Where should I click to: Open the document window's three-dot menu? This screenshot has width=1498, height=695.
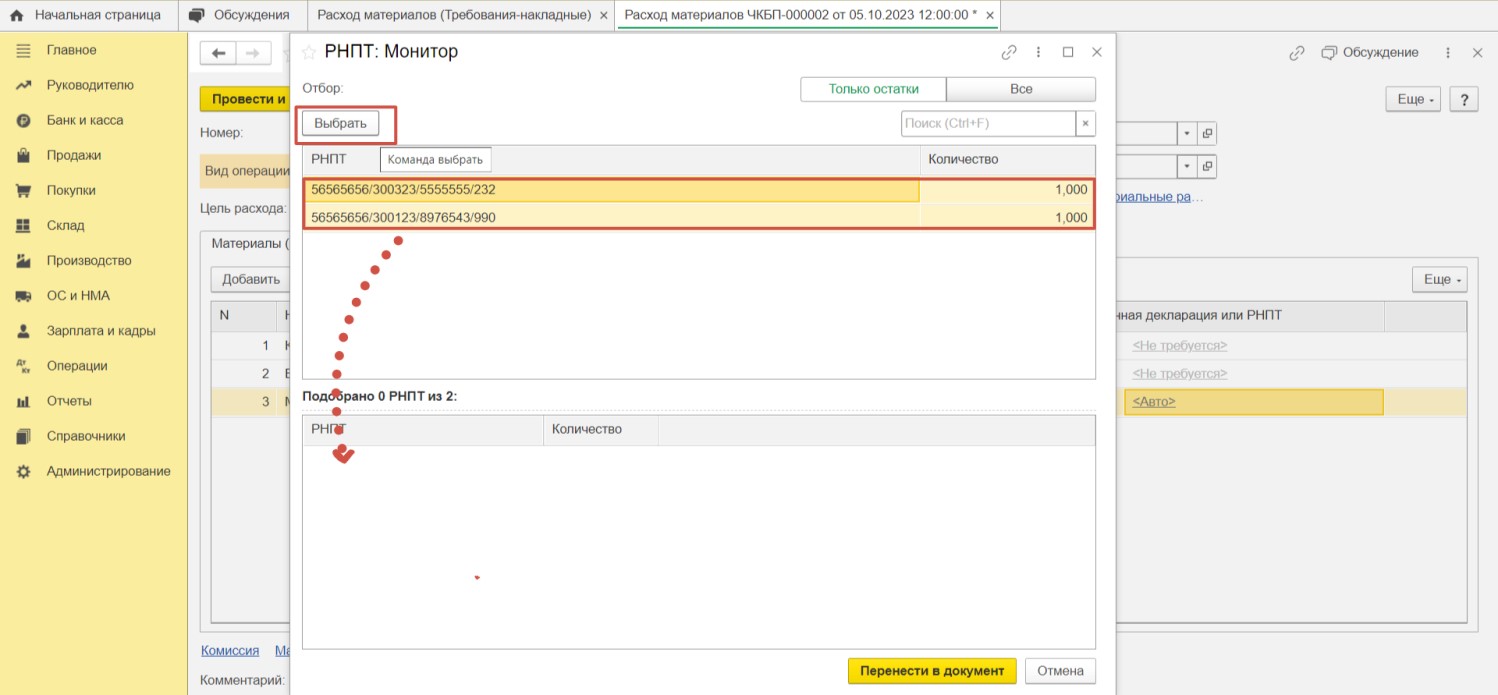1448,53
